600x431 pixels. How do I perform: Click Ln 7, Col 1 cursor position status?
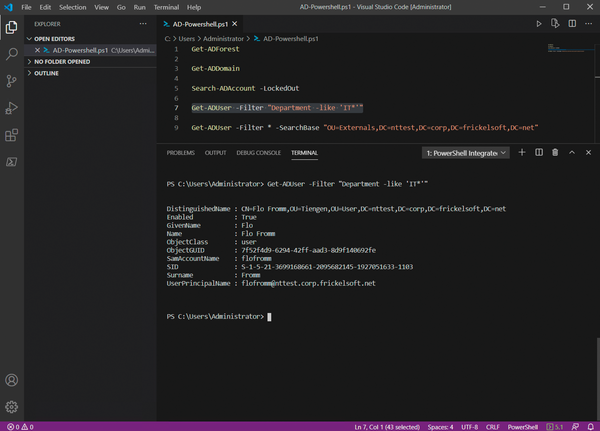[x=387, y=427]
